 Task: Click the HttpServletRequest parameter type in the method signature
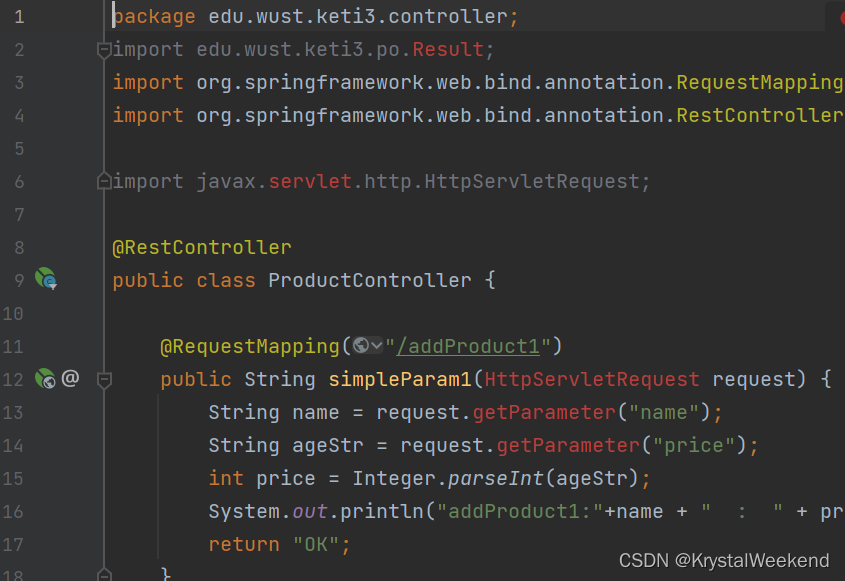pyautogui.click(x=592, y=379)
